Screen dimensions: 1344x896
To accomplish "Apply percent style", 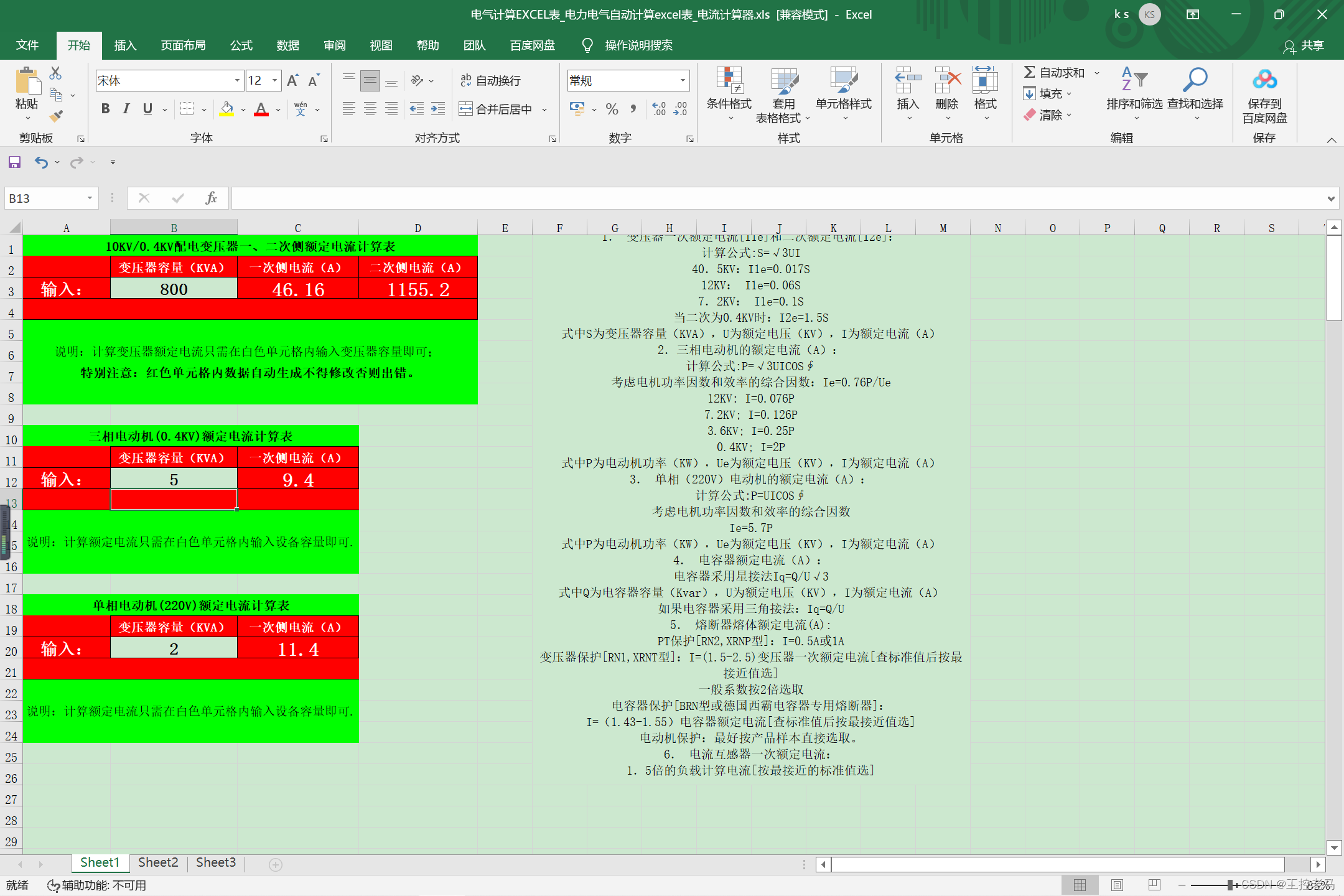I will click(612, 109).
